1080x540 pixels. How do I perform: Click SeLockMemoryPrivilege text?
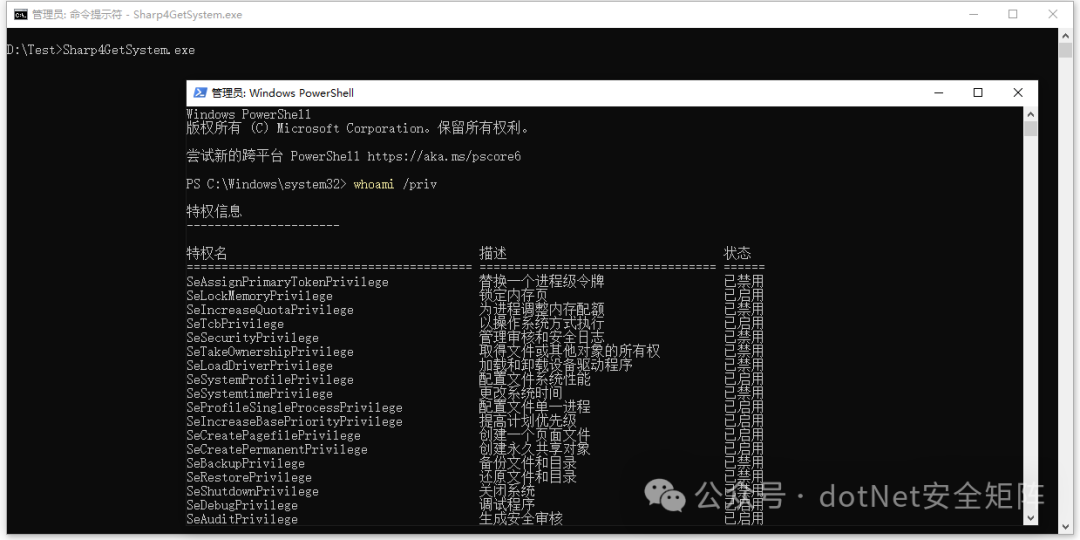coord(259,296)
